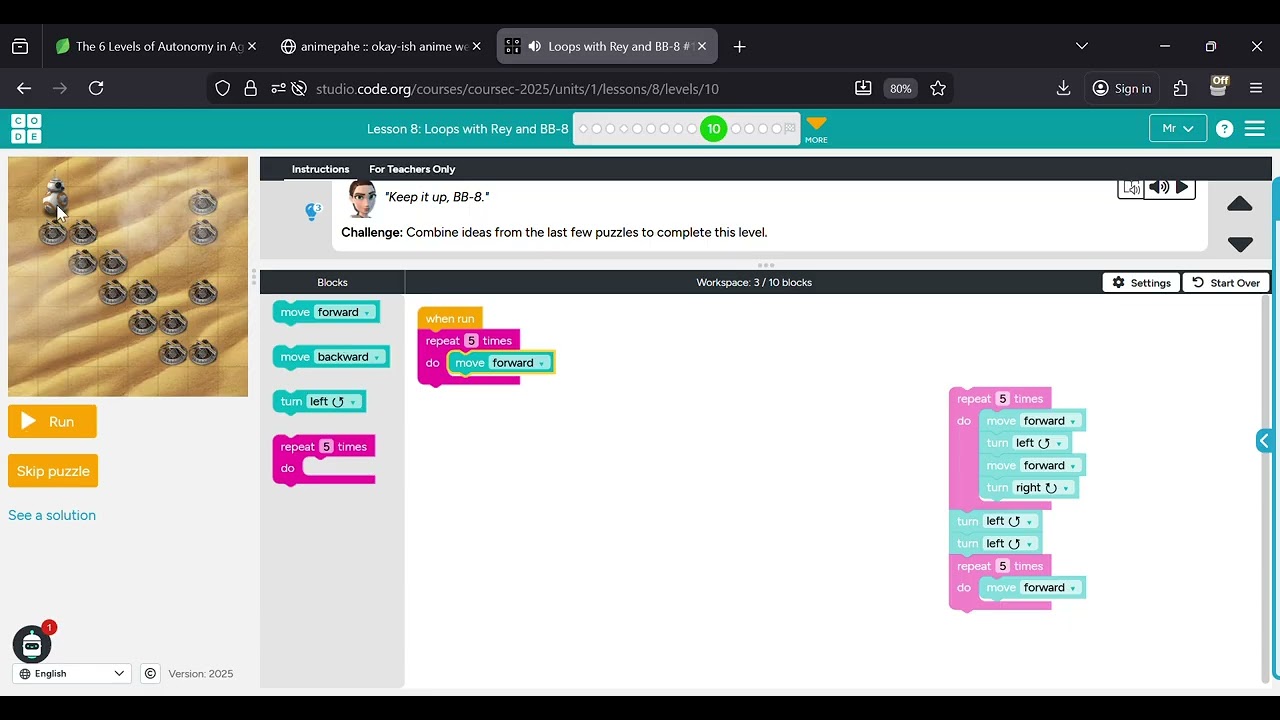Open the Mr user account dropdown
The height and width of the screenshot is (720, 1280).
pyautogui.click(x=1177, y=129)
